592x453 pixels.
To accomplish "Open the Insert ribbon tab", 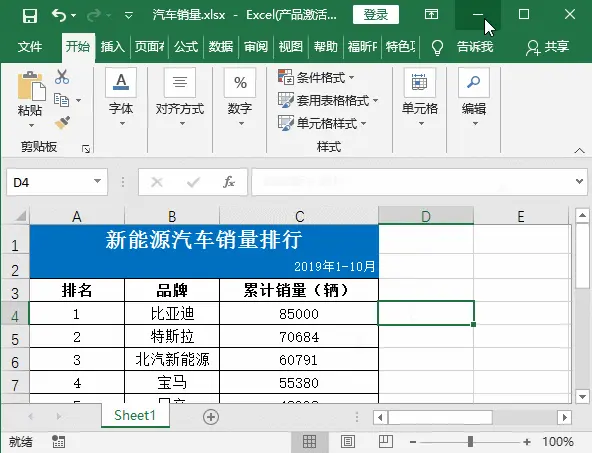I will tap(113, 46).
